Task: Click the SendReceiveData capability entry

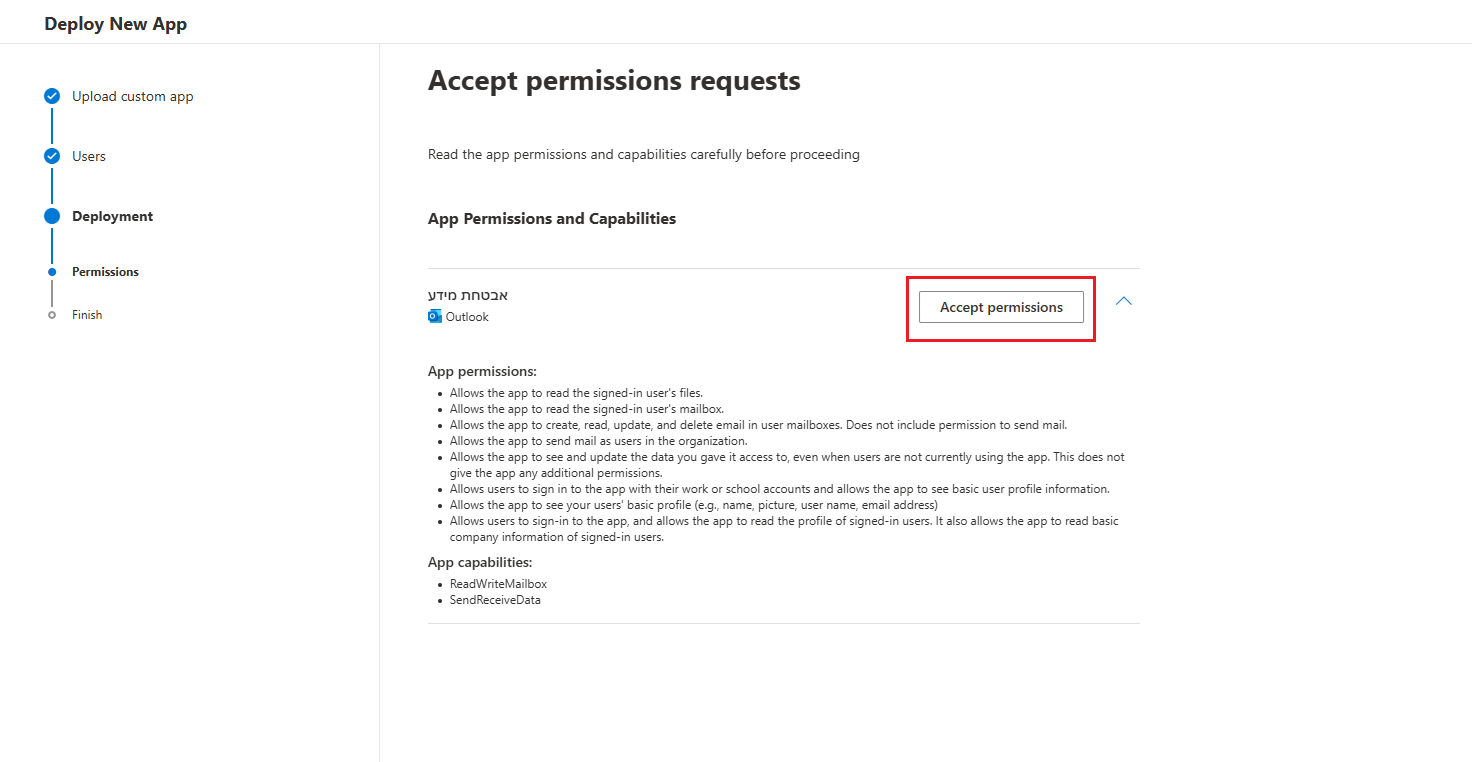Action: (x=495, y=600)
